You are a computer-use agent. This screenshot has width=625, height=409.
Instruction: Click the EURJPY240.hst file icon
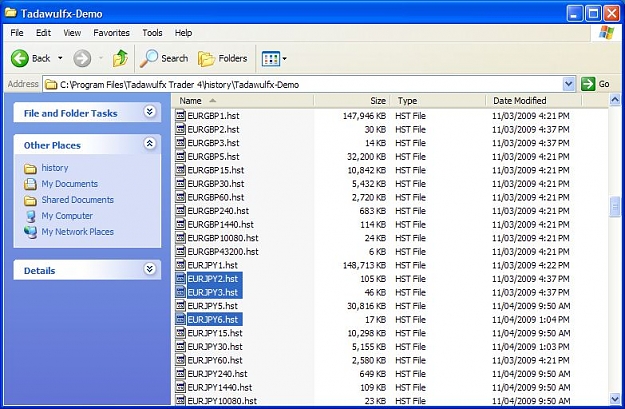181,374
